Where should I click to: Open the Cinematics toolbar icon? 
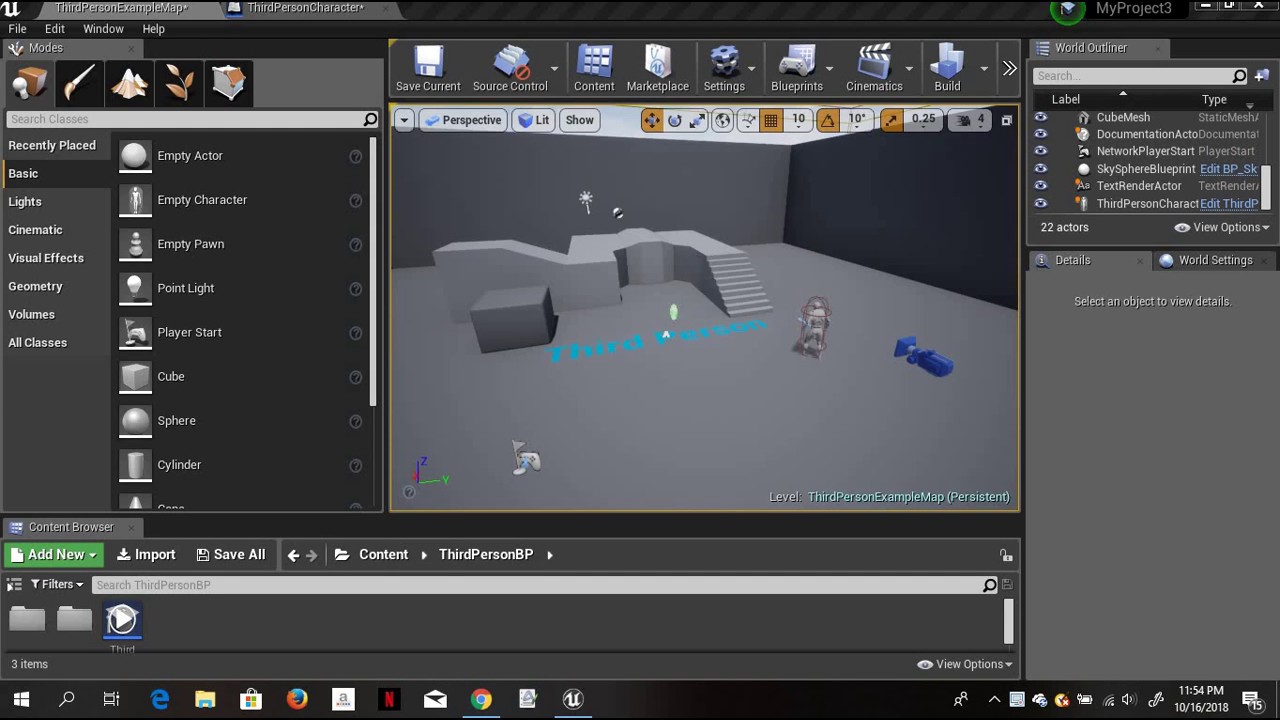coord(874,69)
